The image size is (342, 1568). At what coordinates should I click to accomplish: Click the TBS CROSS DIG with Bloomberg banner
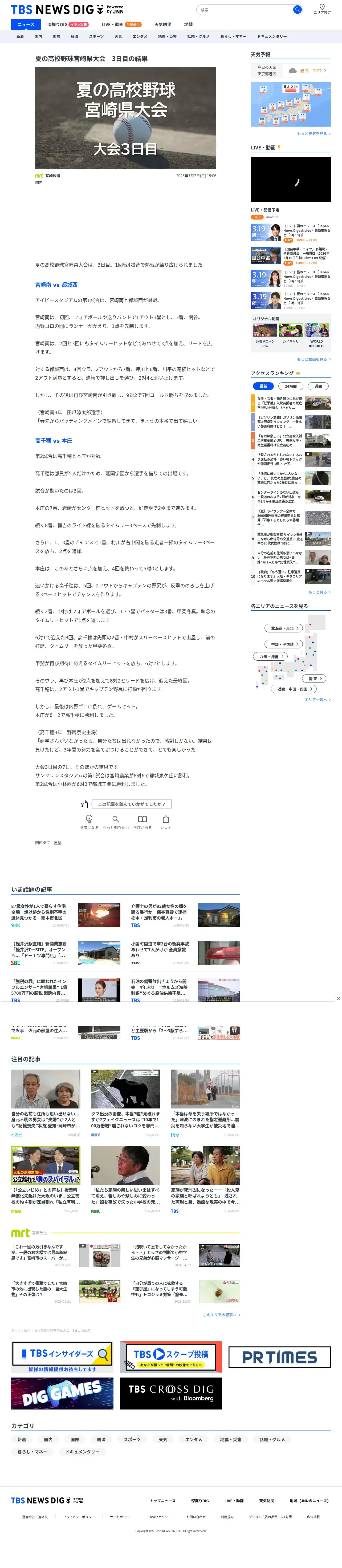pyautogui.click(x=171, y=1393)
